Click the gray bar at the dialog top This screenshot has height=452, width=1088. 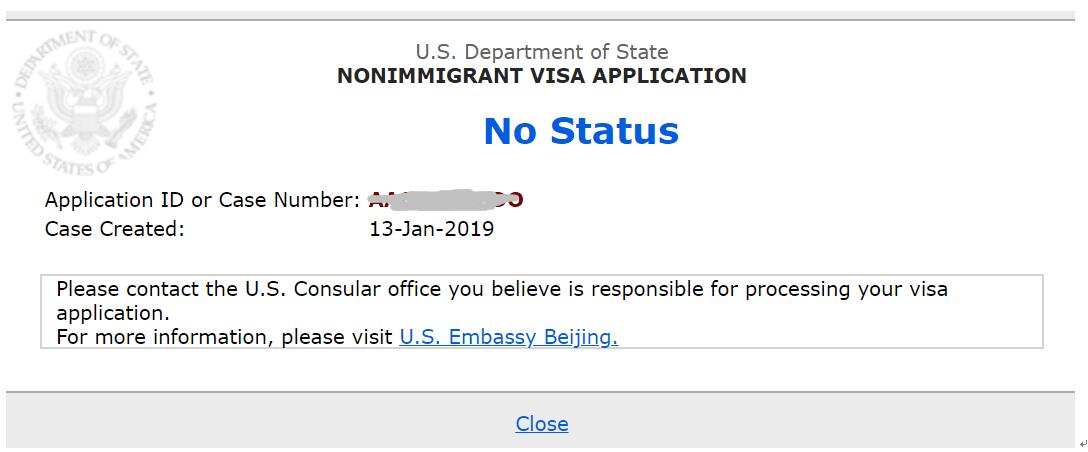point(541,15)
